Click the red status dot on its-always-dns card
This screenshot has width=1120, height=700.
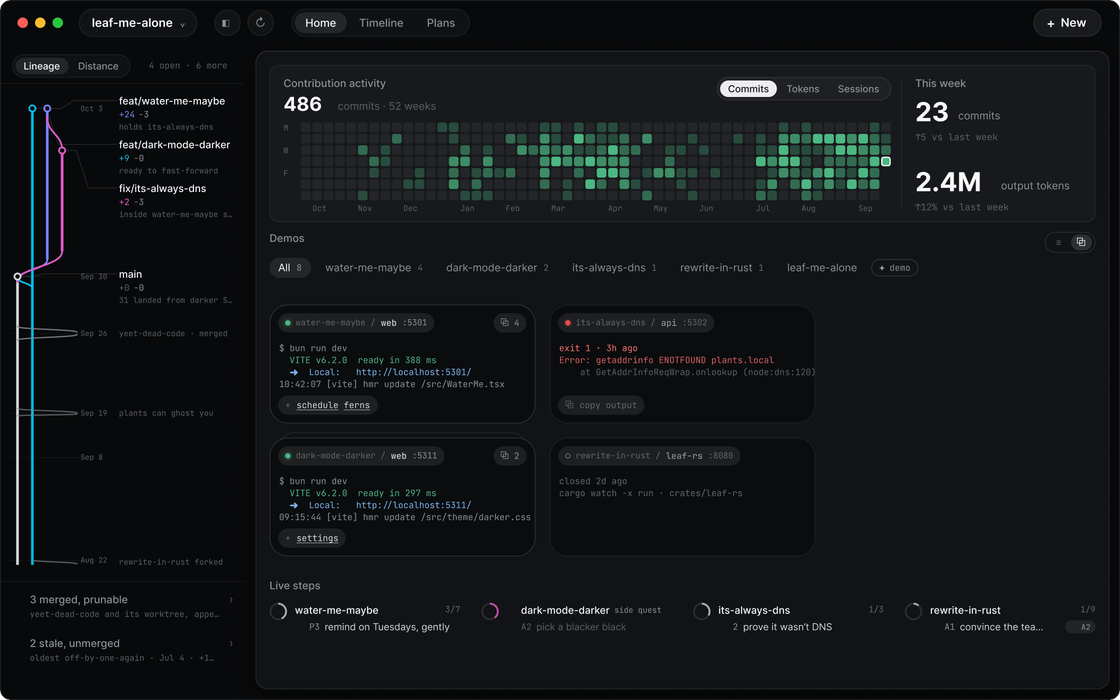(x=568, y=323)
